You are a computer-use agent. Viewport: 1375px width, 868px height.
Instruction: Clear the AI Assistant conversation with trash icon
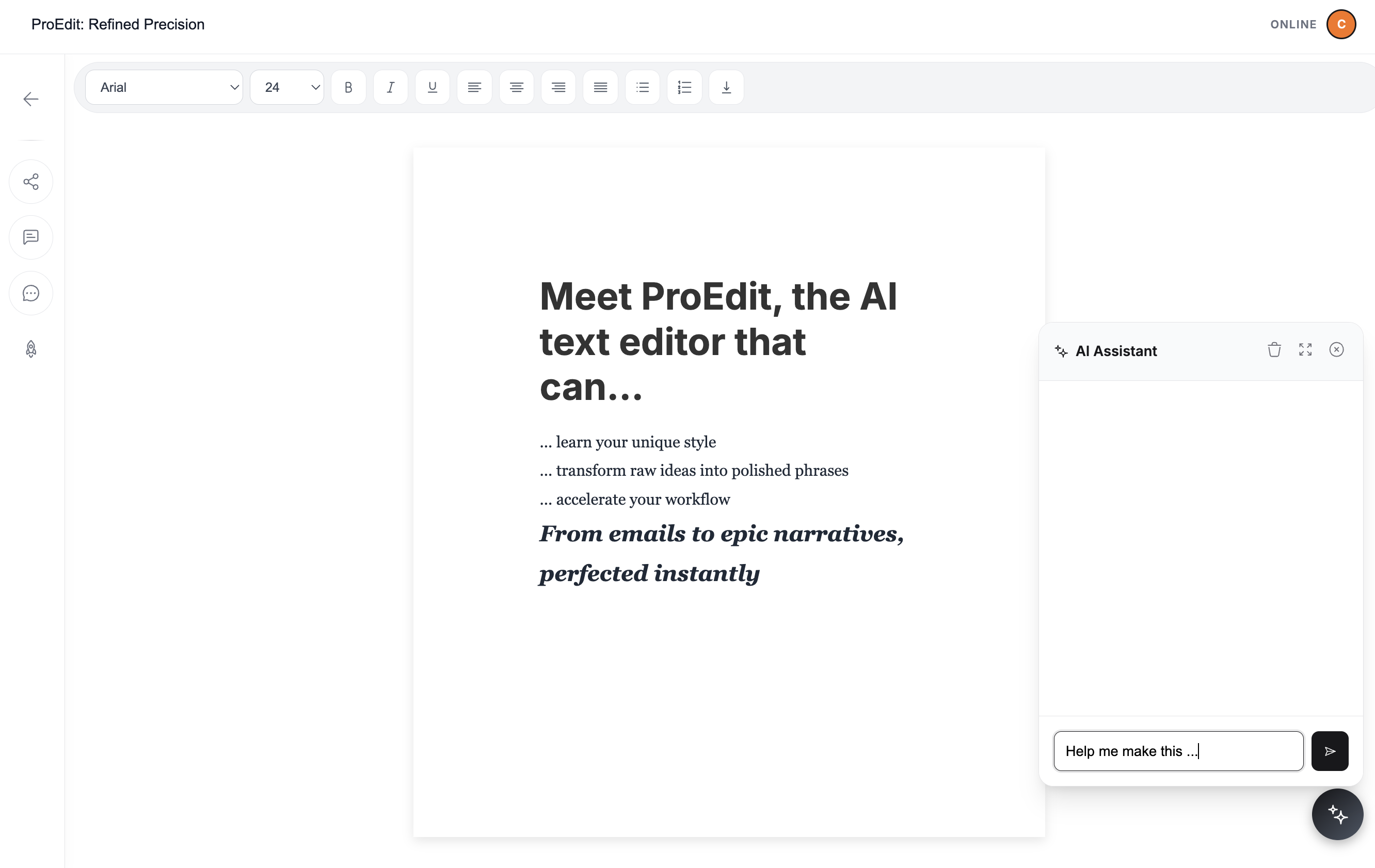(1274, 349)
